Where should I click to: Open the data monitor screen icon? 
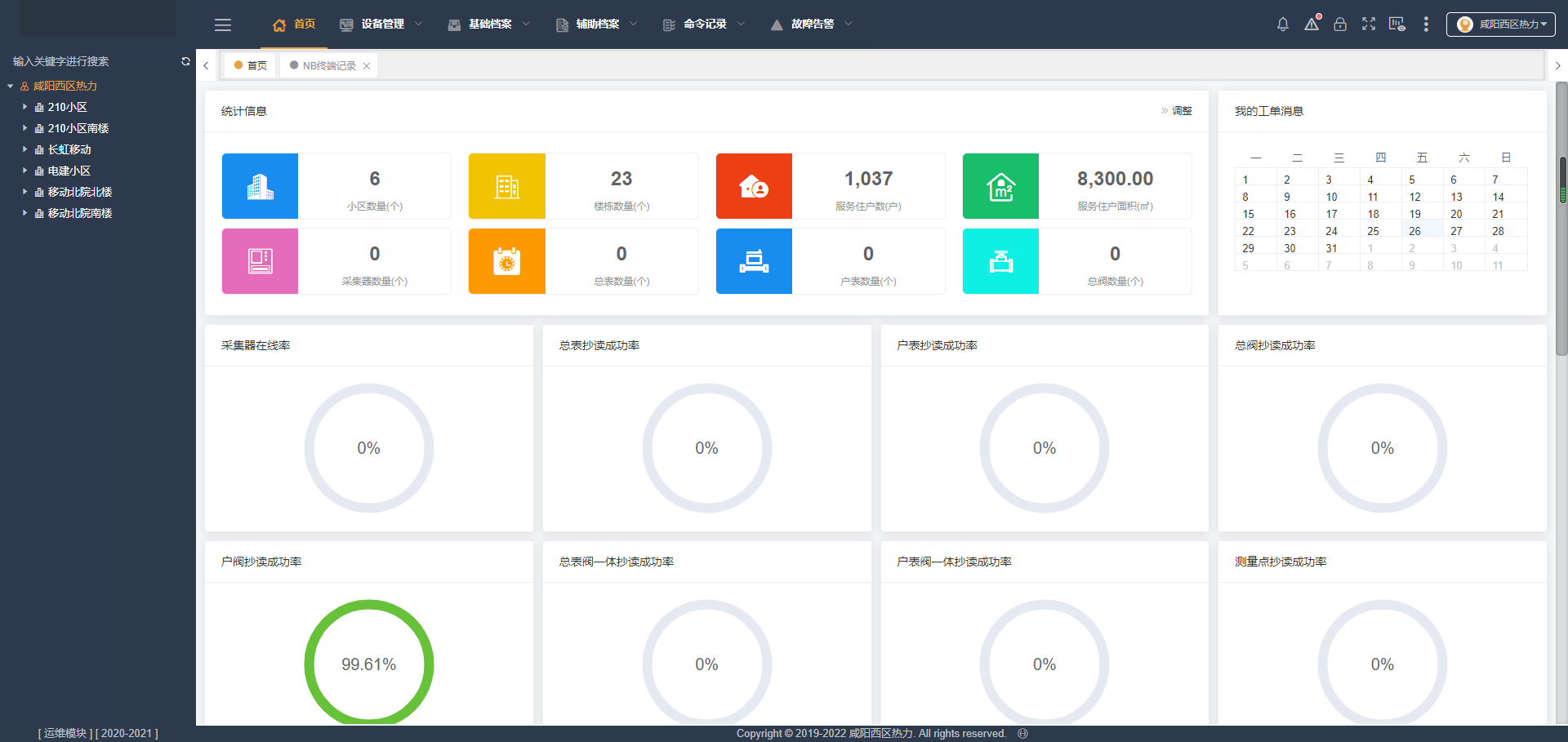pyautogui.click(x=1397, y=24)
